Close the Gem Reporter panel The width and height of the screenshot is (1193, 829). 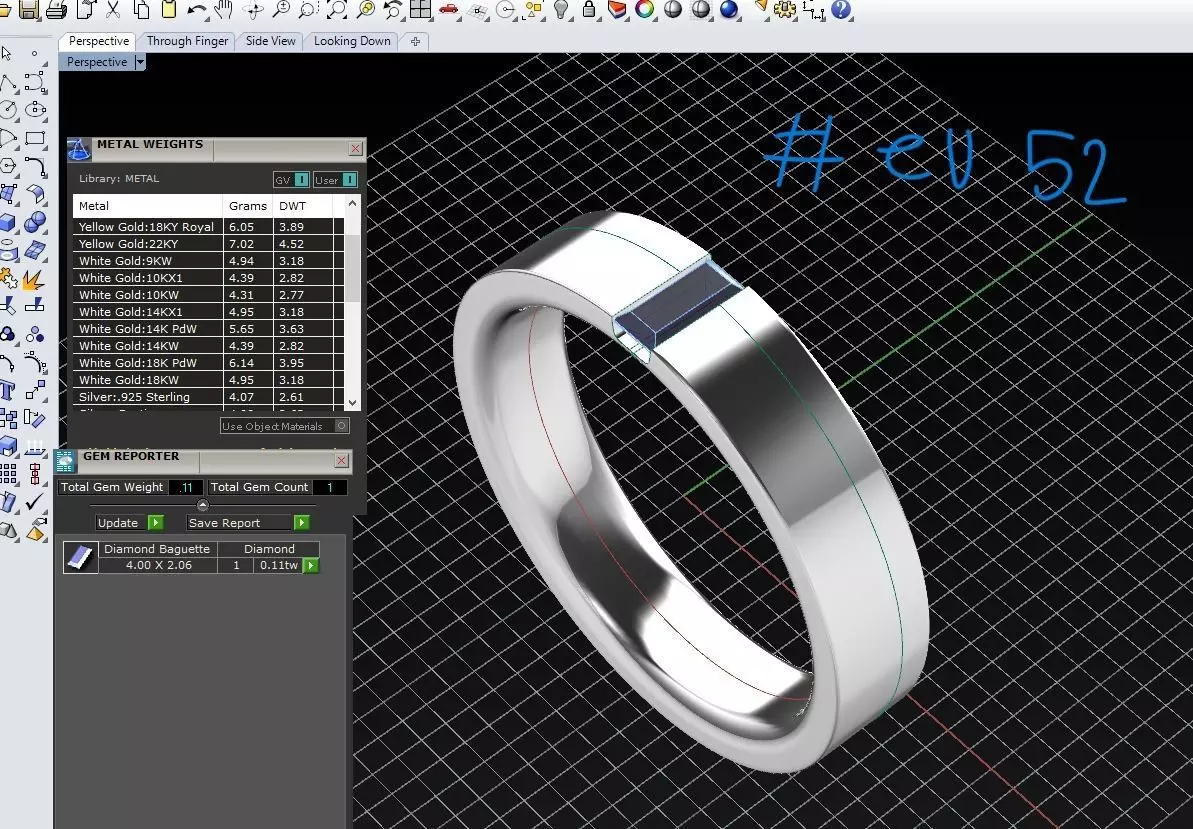tap(342, 460)
